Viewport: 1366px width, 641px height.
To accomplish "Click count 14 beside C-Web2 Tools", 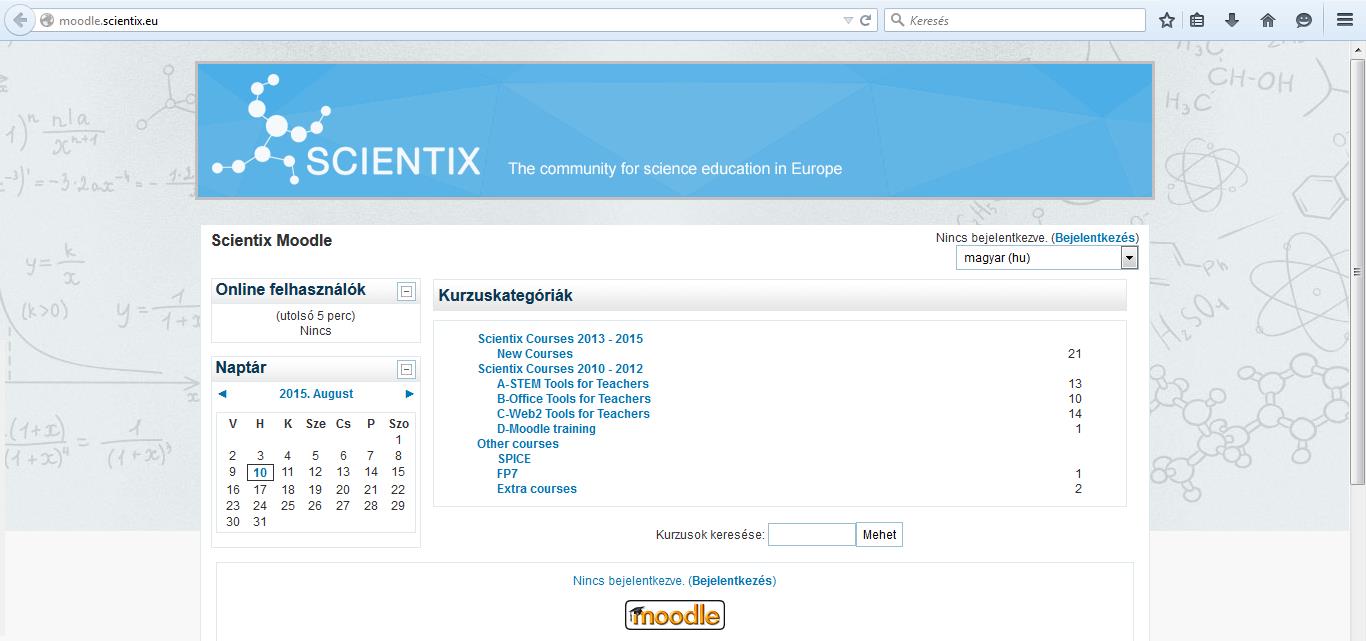I will click(1075, 414).
